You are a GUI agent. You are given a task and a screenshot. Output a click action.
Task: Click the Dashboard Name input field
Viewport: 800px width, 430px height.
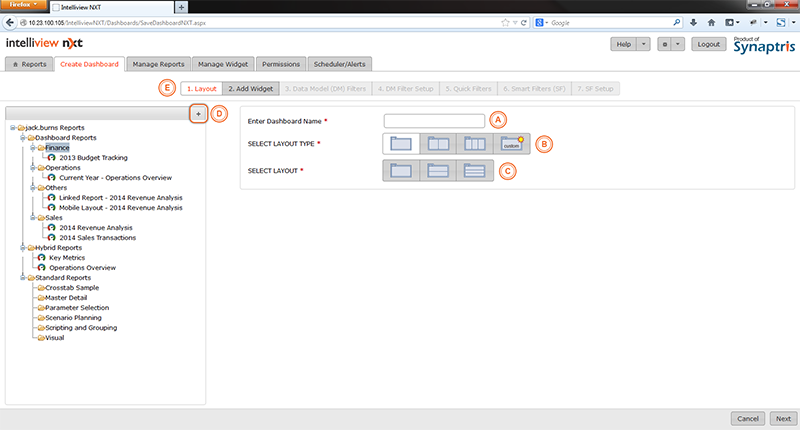click(434, 121)
